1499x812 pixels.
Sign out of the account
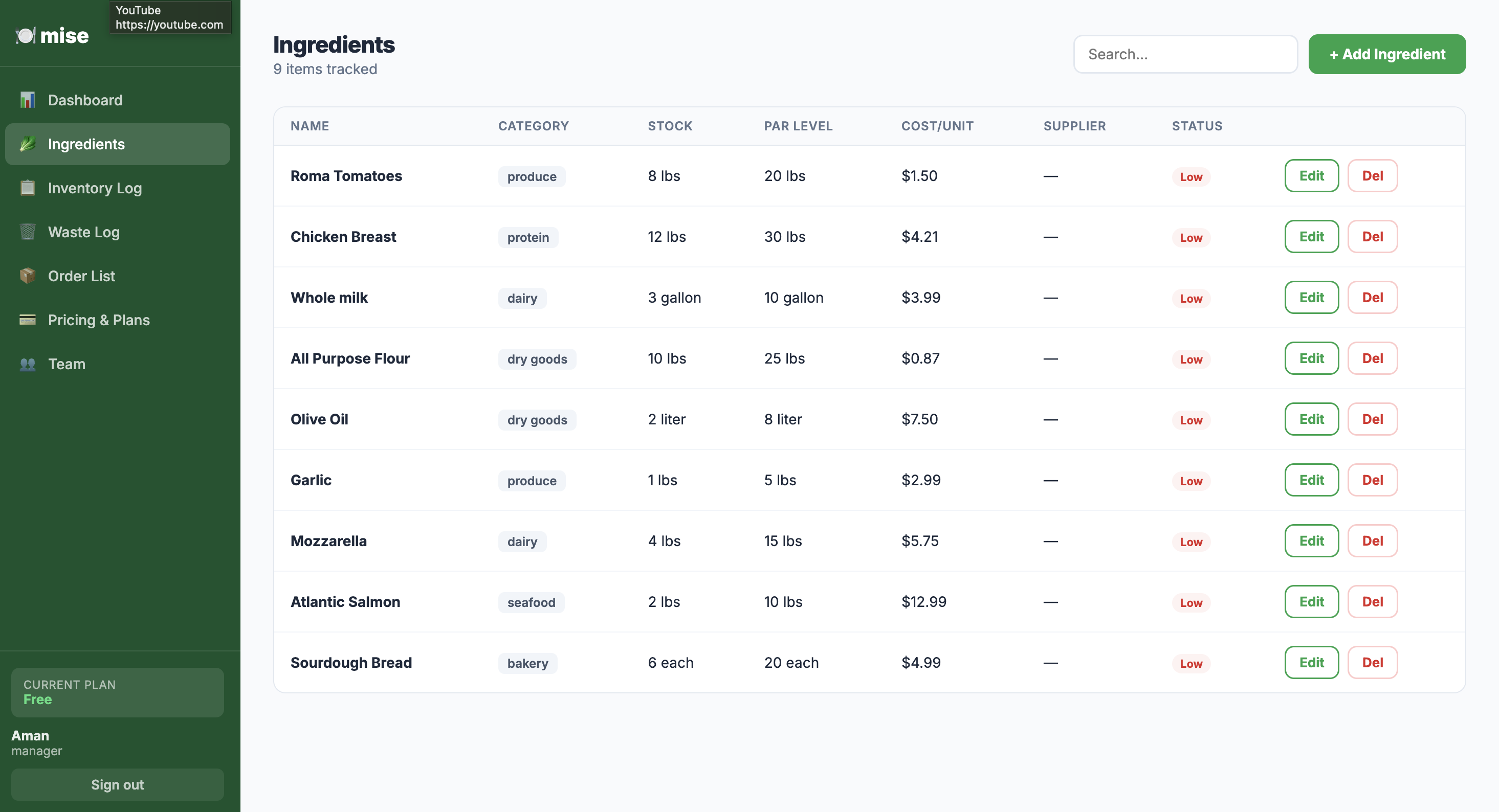click(117, 784)
